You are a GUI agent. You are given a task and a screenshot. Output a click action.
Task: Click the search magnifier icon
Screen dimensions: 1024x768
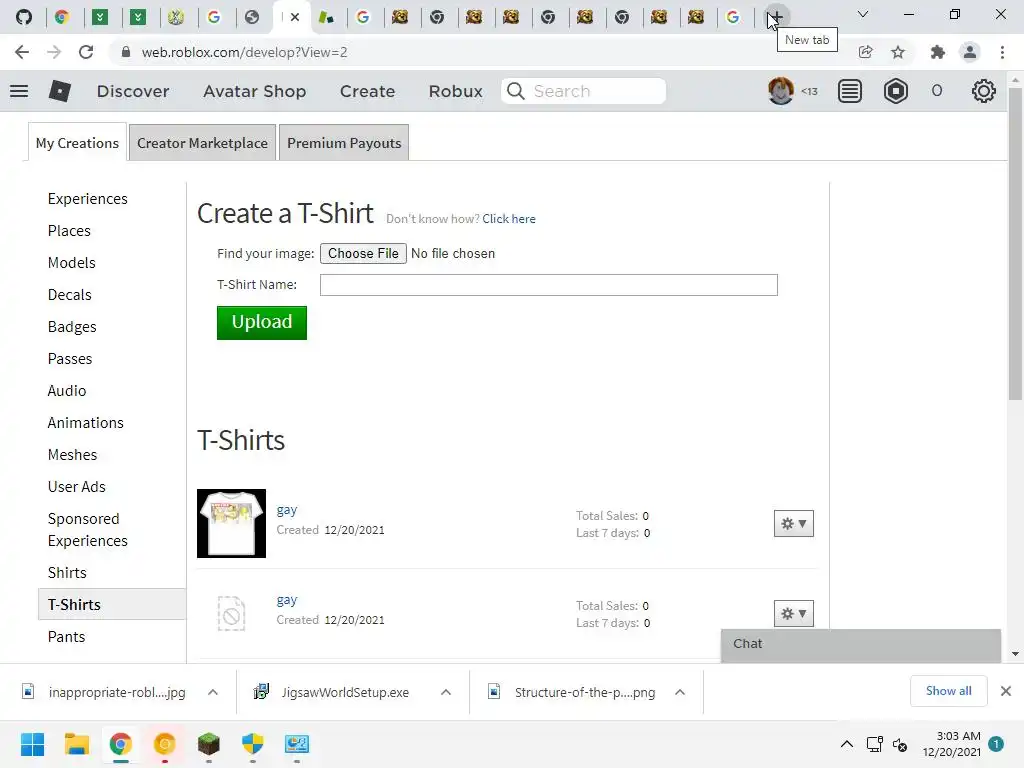click(516, 91)
